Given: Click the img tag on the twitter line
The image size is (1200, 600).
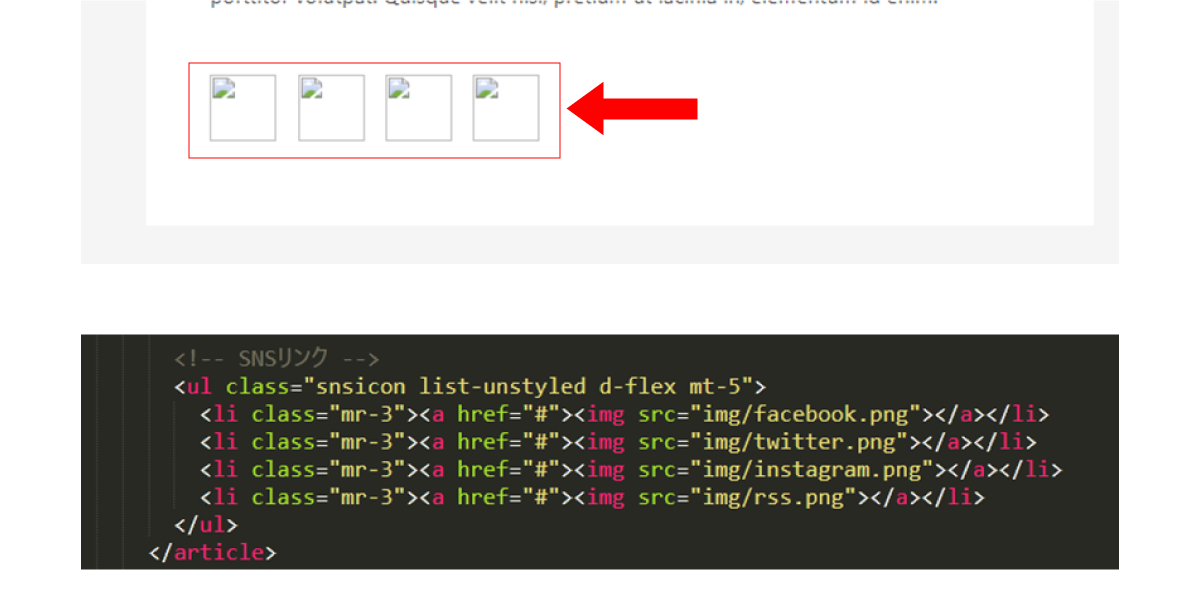Looking at the screenshot, I should 605,442.
